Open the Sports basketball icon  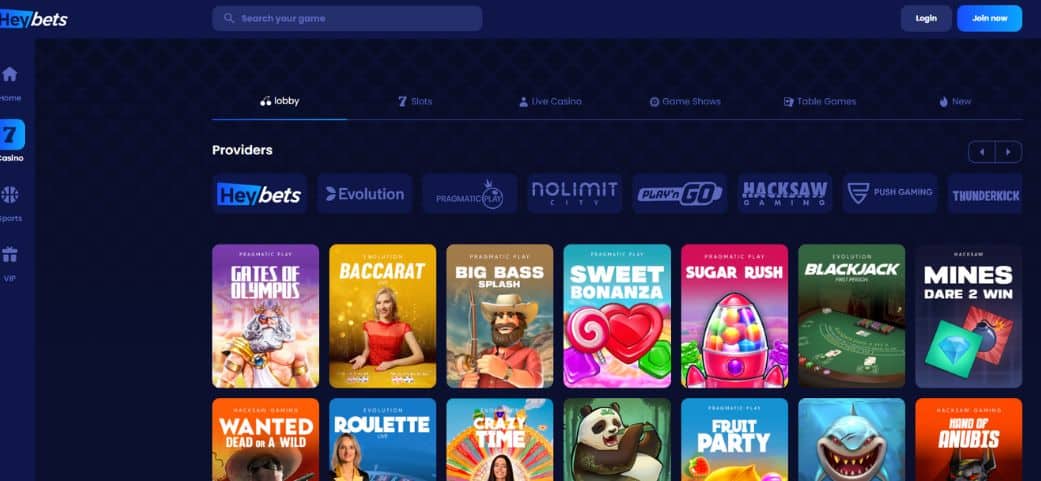tap(10, 195)
